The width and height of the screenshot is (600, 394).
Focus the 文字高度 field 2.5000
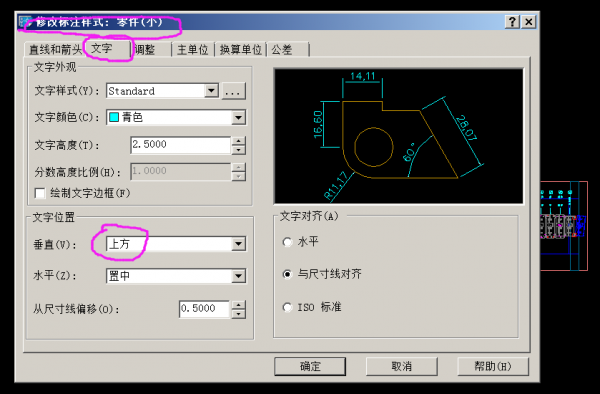180,145
